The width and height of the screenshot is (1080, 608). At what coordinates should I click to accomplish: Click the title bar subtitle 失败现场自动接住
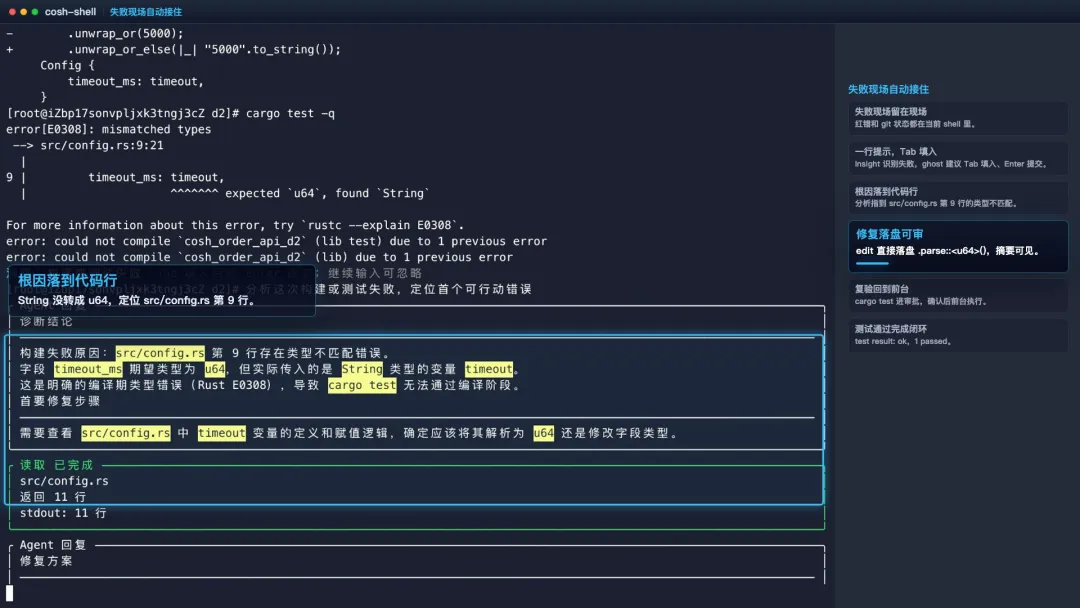coord(146,12)
